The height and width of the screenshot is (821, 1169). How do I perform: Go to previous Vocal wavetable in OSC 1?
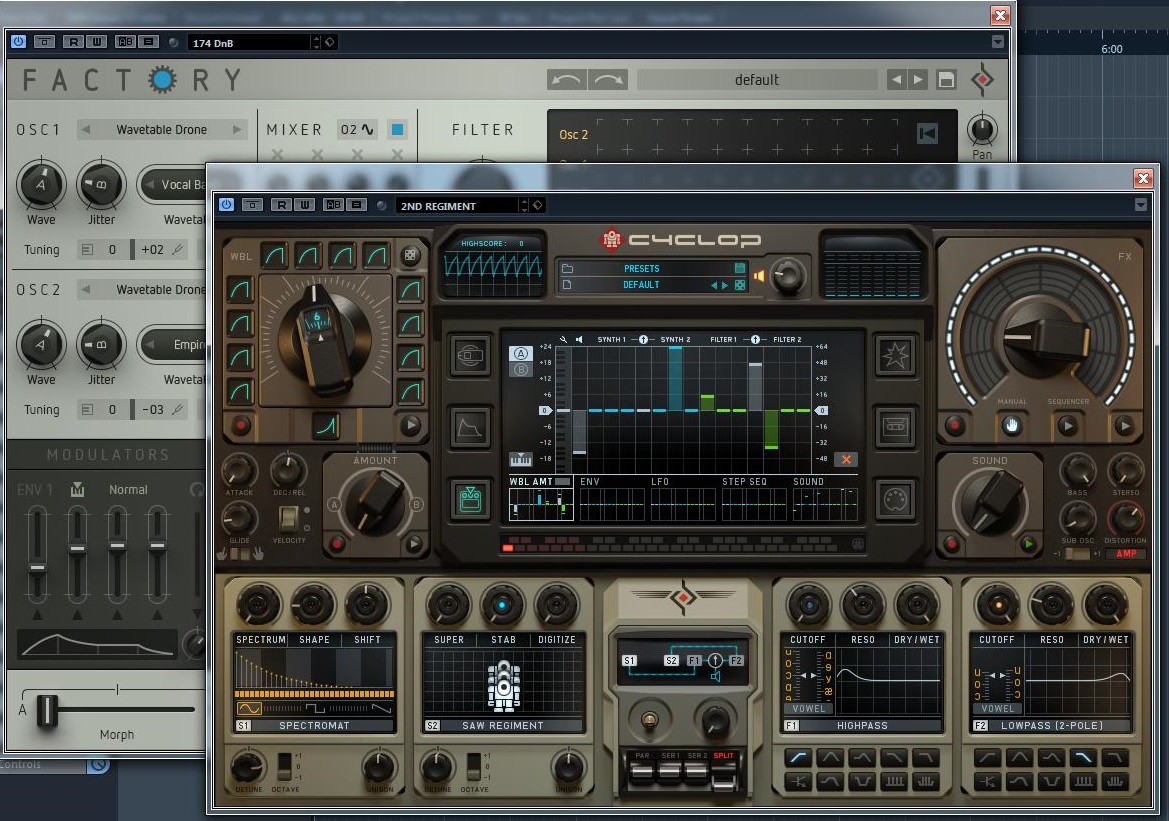click(x=149, y=184)
